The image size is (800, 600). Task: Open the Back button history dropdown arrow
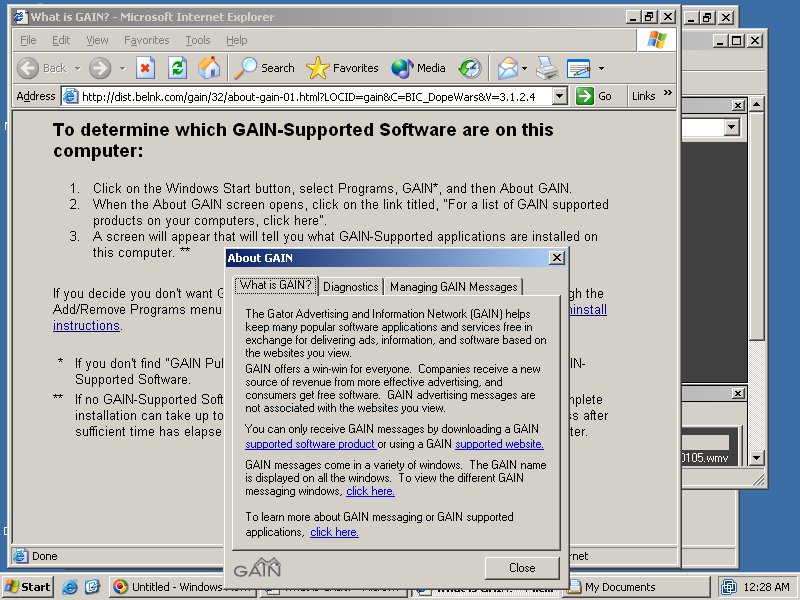(x=78, y=68)
